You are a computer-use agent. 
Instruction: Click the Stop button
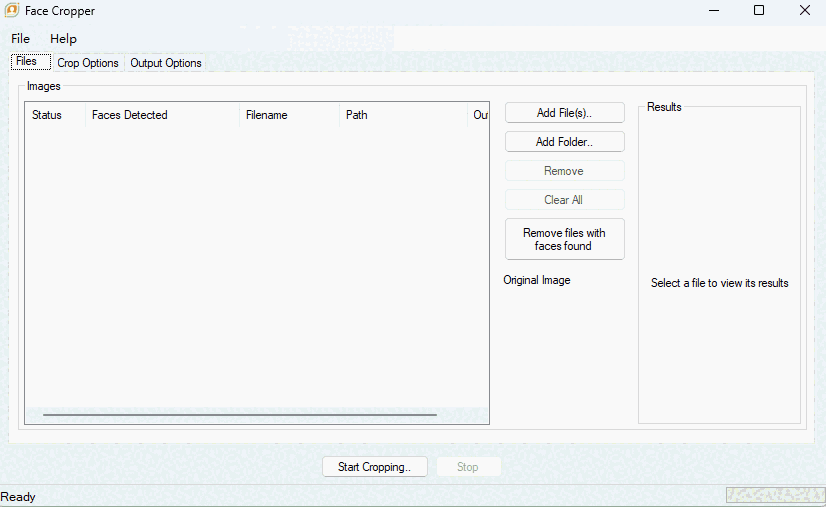(x=468, y=467)
